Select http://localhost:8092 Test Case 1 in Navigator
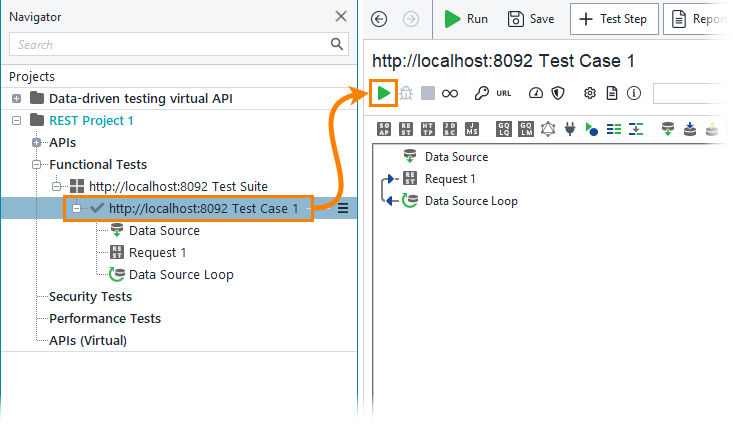The height and width of the screenshot is (425, 733). pos(203,209)
